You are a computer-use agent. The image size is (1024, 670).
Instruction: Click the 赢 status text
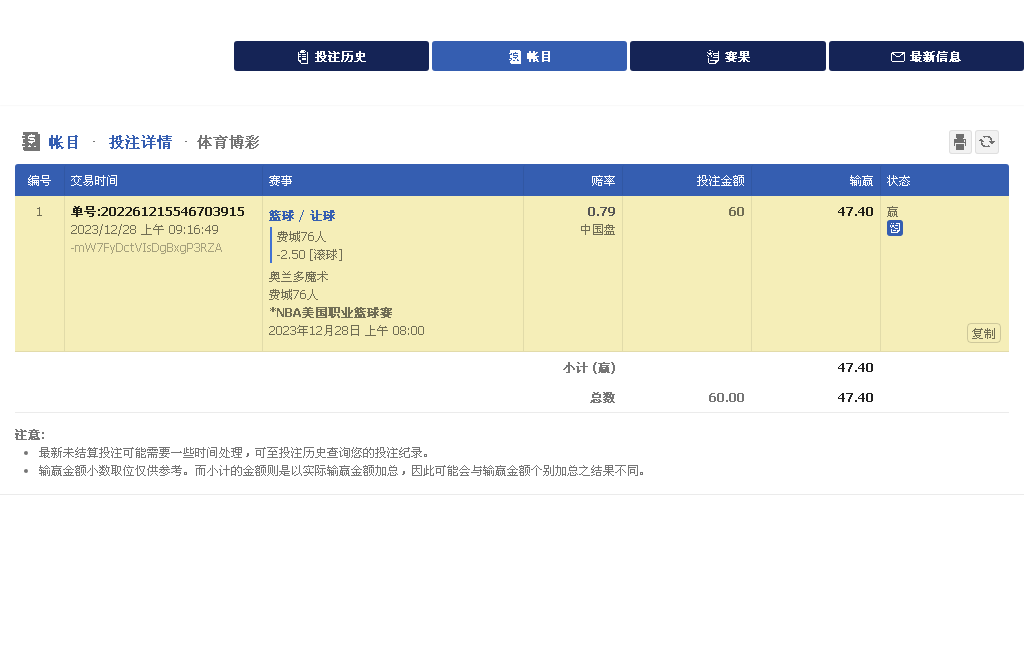pos(893,212)
